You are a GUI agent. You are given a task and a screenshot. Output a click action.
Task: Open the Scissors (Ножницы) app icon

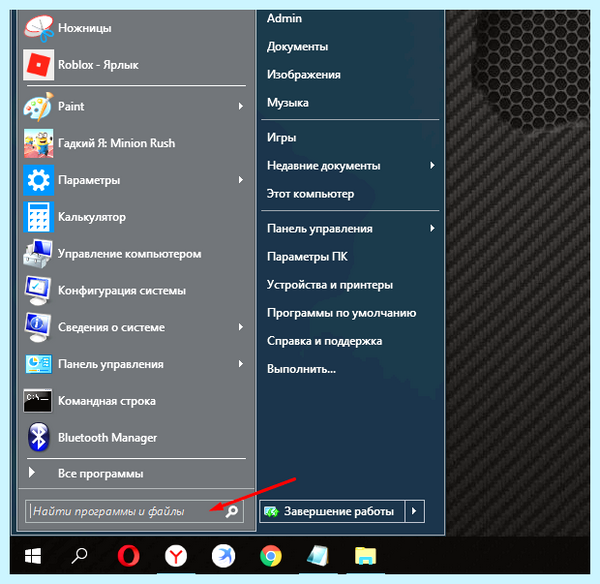click(38, 28)
